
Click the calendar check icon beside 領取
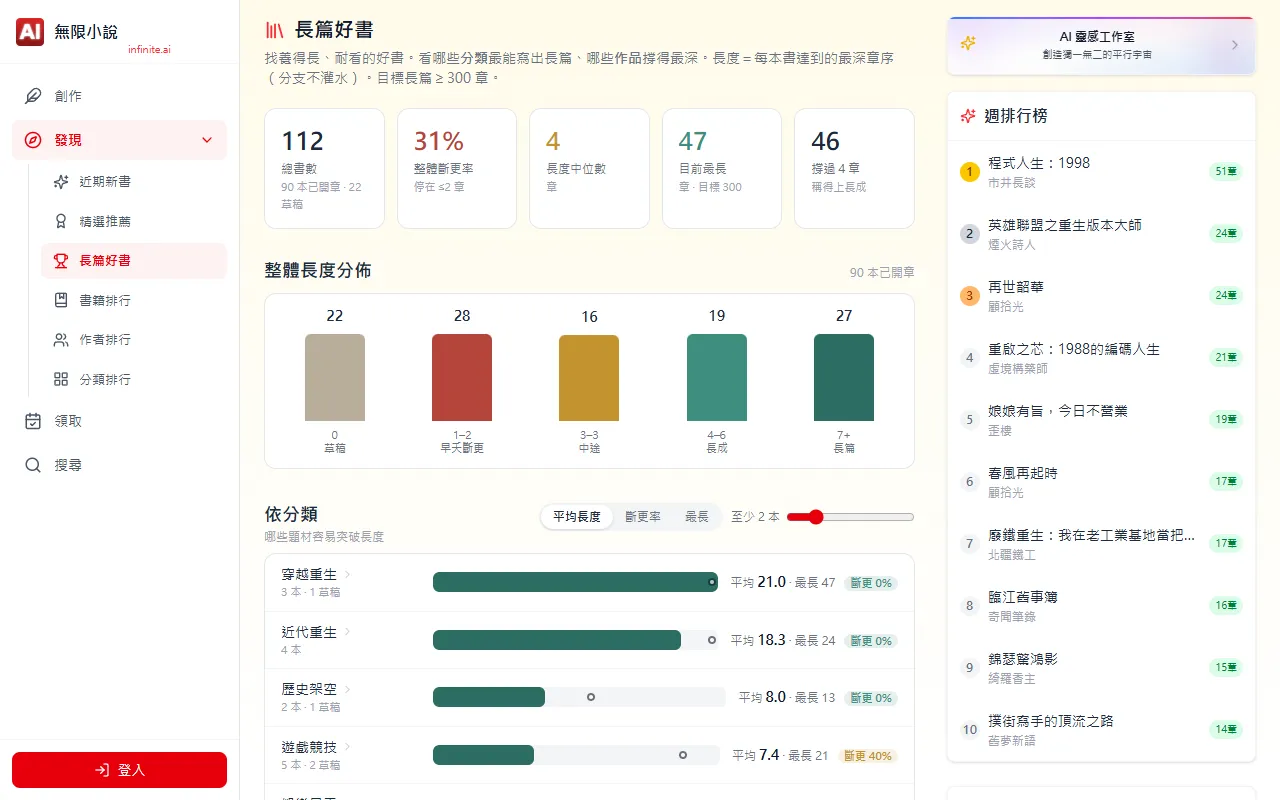[x=33, y=421]
